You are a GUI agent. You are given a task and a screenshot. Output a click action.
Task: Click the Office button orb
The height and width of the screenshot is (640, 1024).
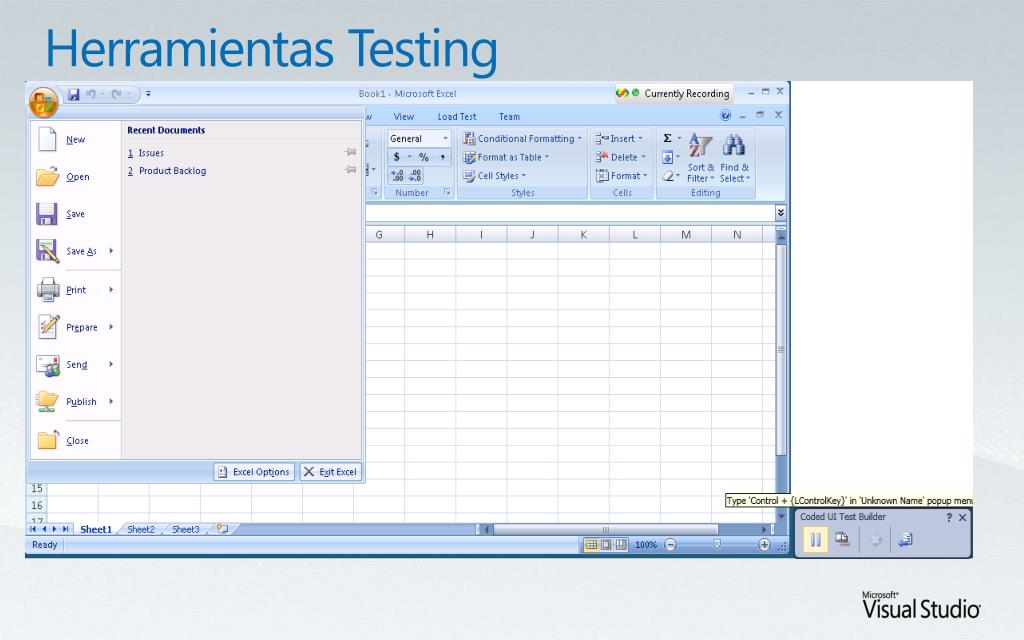click(44, 102)
